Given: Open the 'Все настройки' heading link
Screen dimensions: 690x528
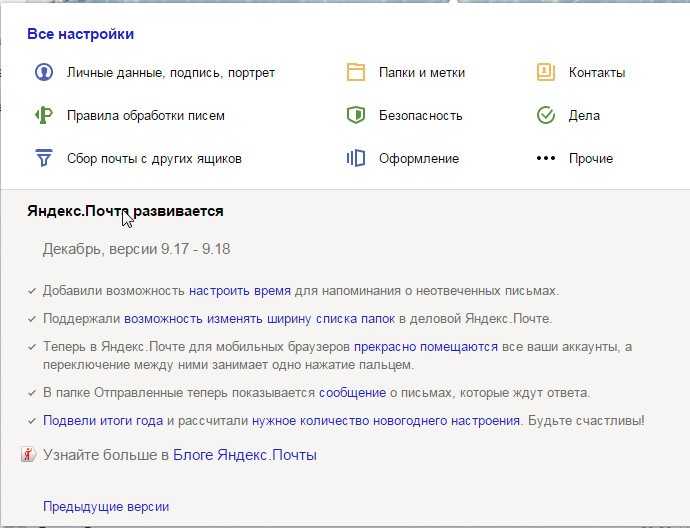Looking at the screenshot, I should (x=81, y=34).
